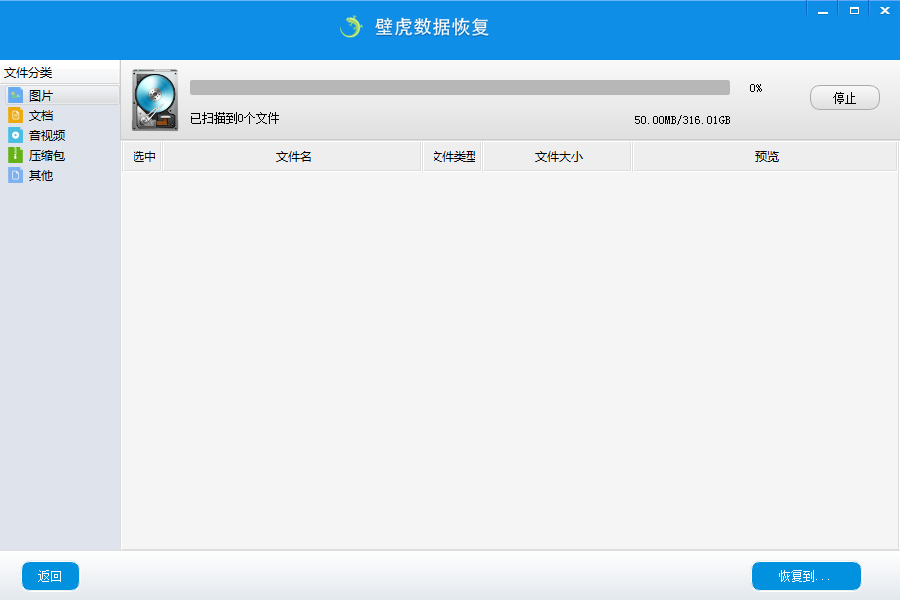Viewport: 900px width, 600px height.
Task: Sort by 文件大小 column header
Action: 558,156
